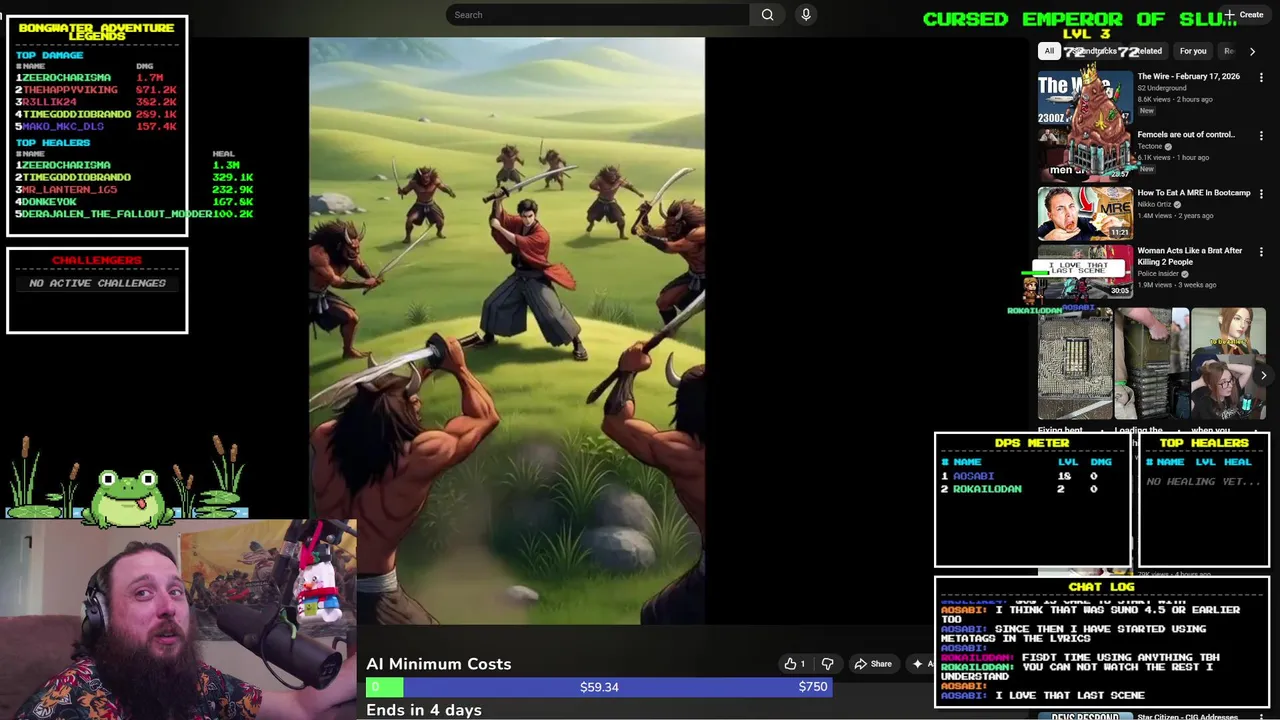Click the Police Insider channel name

[x=1158, y=274]
